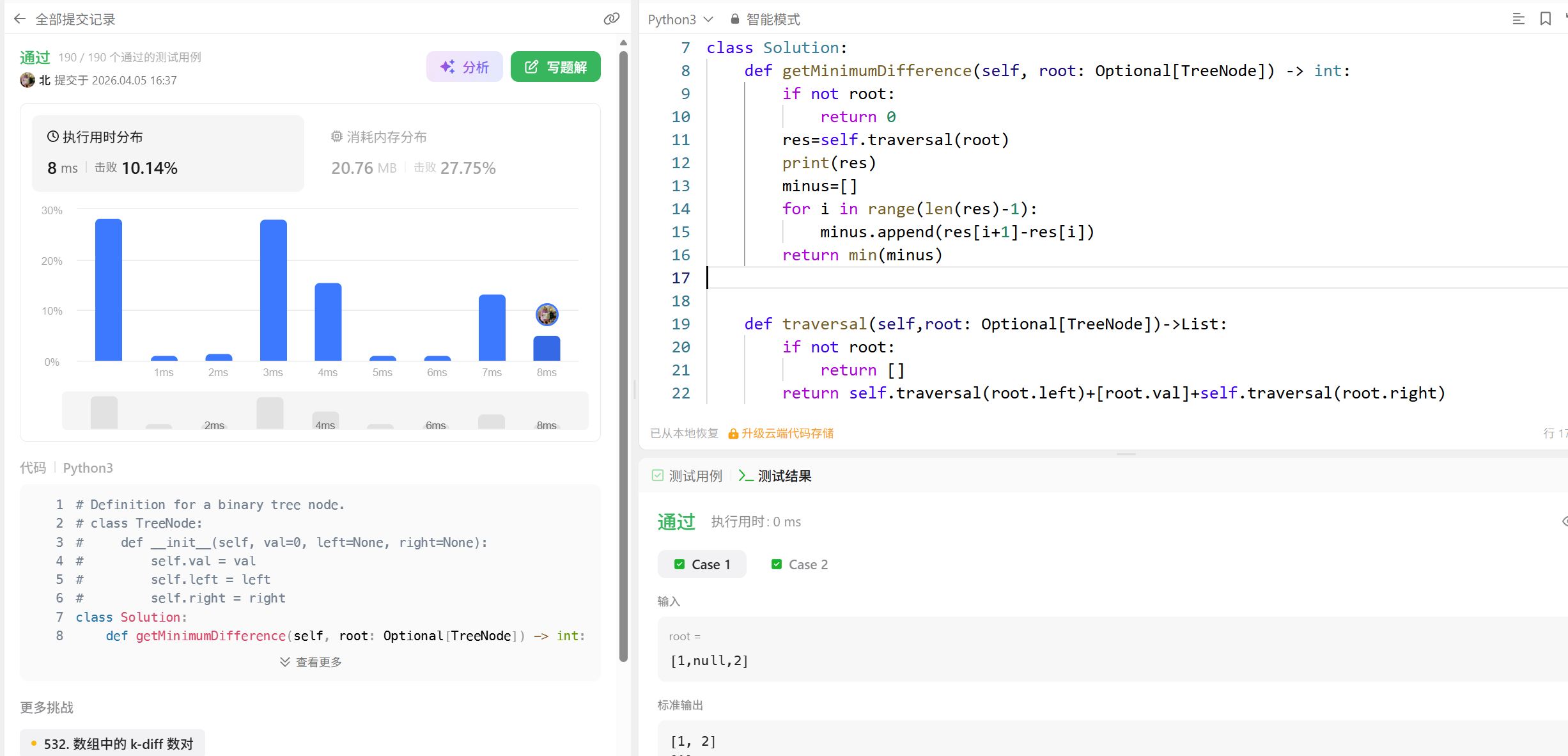This screenshot has height=756, width=1568.
Task: Click the submitter avatar next to 北
Action: point(27,80)
